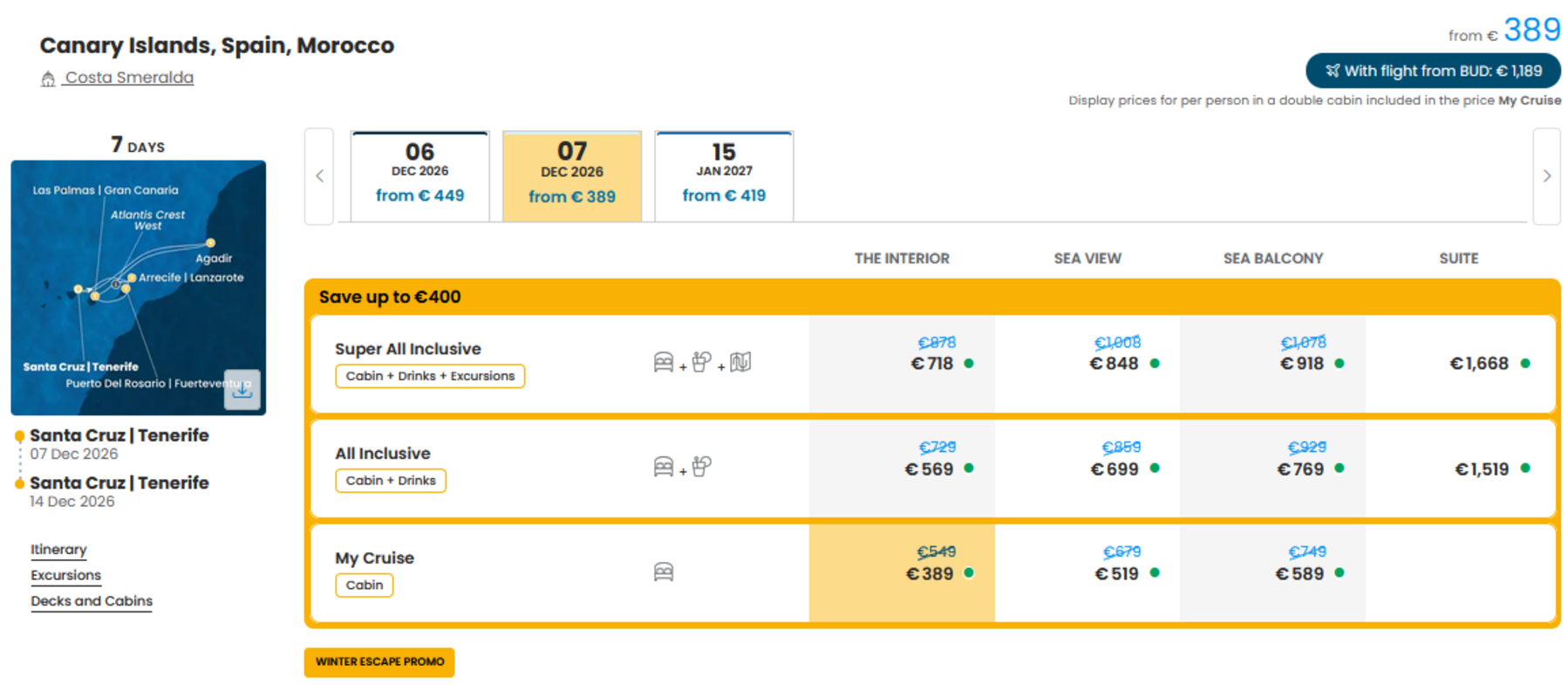Show next departure dates

pos(1547,176)
